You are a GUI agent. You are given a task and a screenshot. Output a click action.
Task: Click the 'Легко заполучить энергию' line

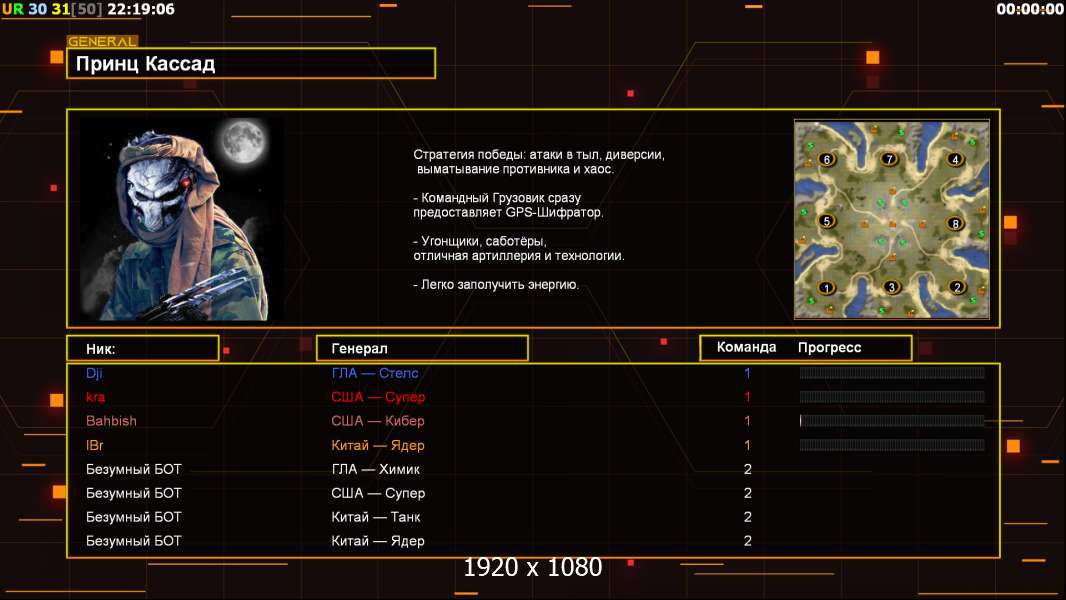[496, 285]
